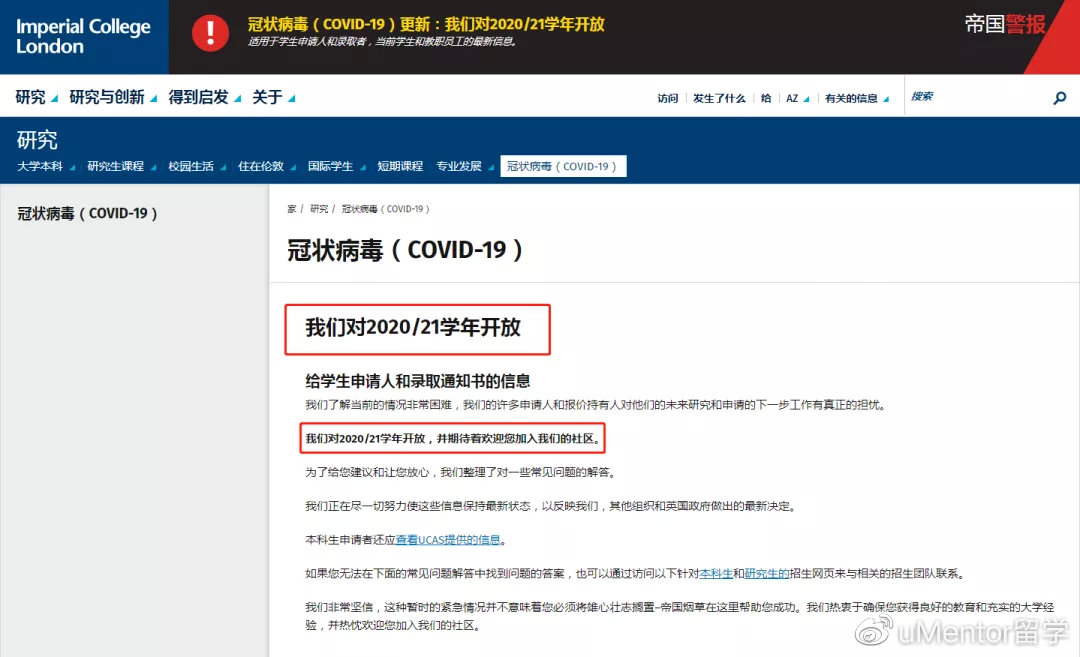Click 冠状病毒 (COVID-19) in the left sidebar

click(87, 213)
